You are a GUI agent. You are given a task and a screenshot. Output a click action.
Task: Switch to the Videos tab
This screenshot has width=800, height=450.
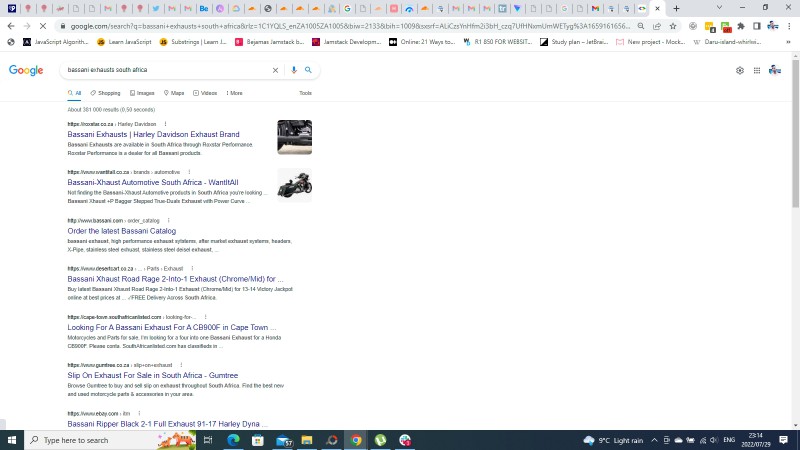pos(205,93)
